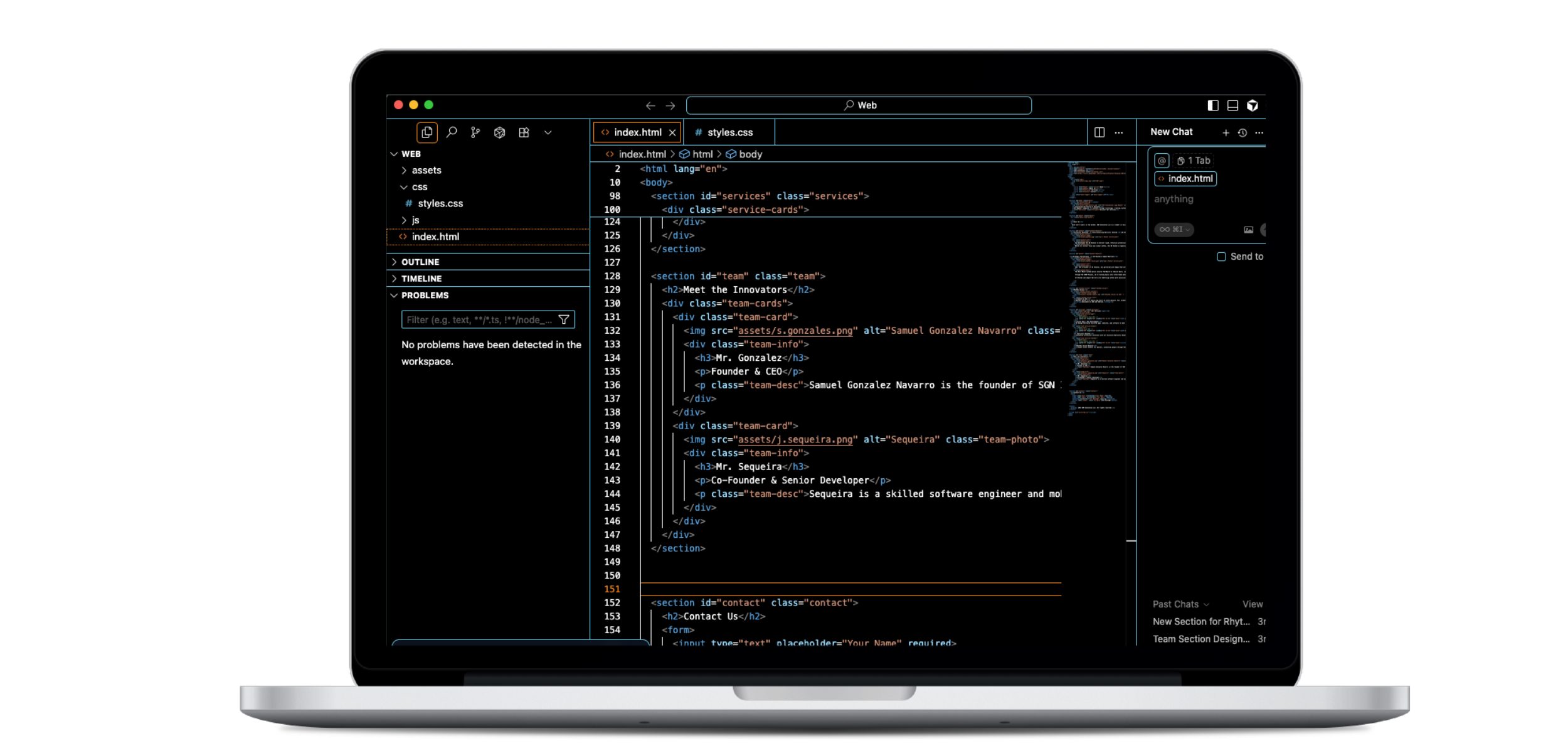
Task: Switch to the styles.css tab
Action: point(729,132)
